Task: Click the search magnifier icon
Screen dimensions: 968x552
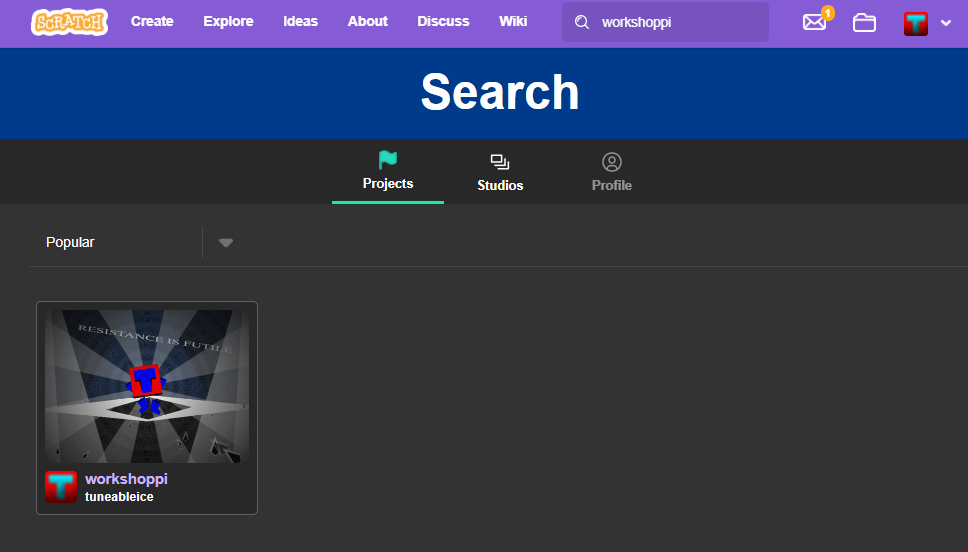Action: tap(582, 22)
